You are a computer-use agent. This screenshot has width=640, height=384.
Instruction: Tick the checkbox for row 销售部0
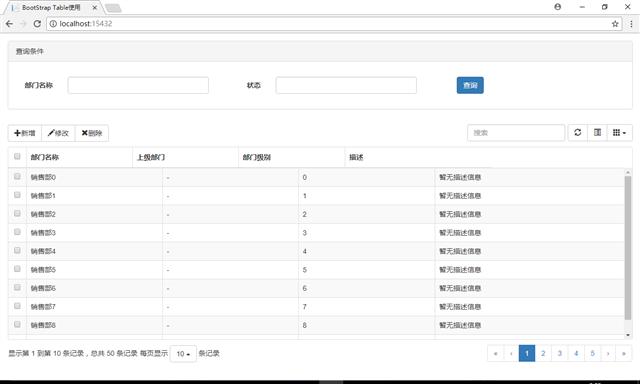coord(17,176)
